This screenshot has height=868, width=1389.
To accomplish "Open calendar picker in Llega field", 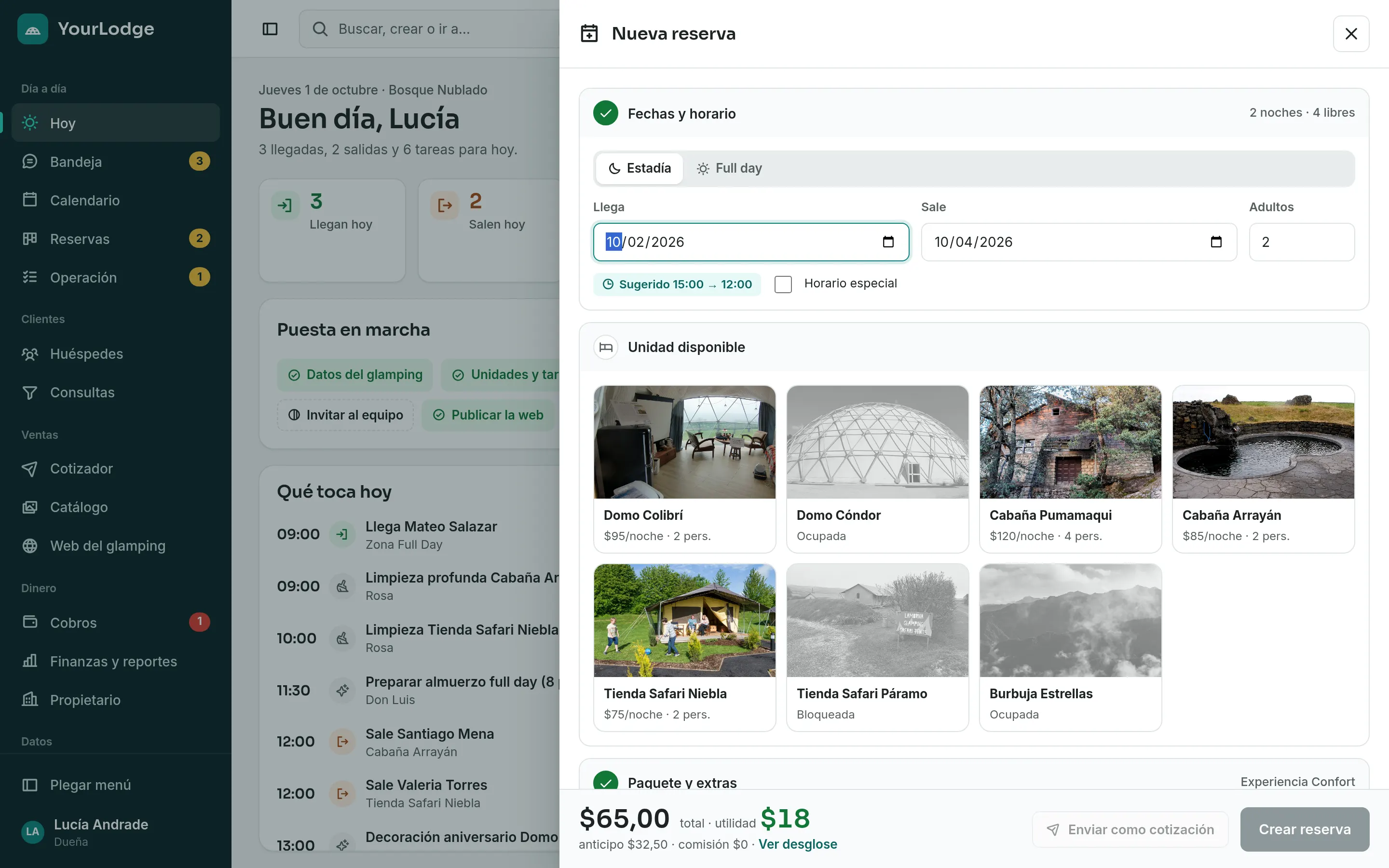I will (x=888, y=242).
